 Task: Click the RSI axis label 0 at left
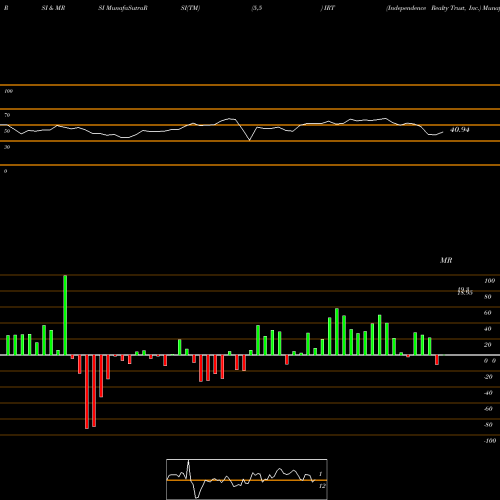[5, 171]
